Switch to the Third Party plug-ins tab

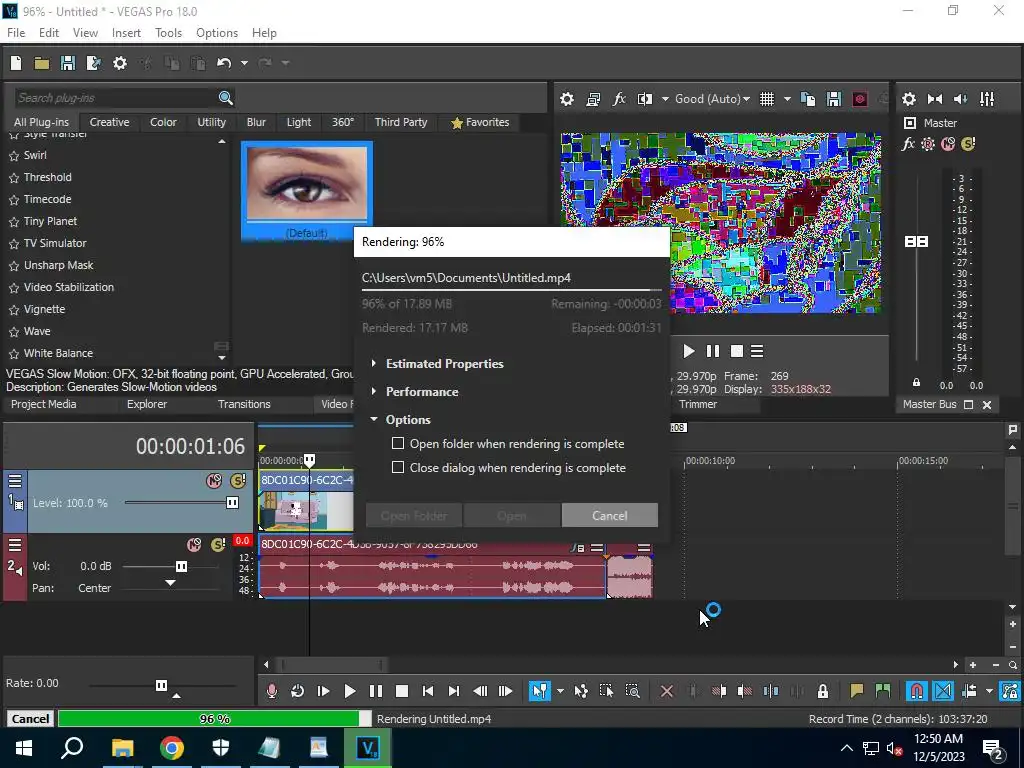401,122
